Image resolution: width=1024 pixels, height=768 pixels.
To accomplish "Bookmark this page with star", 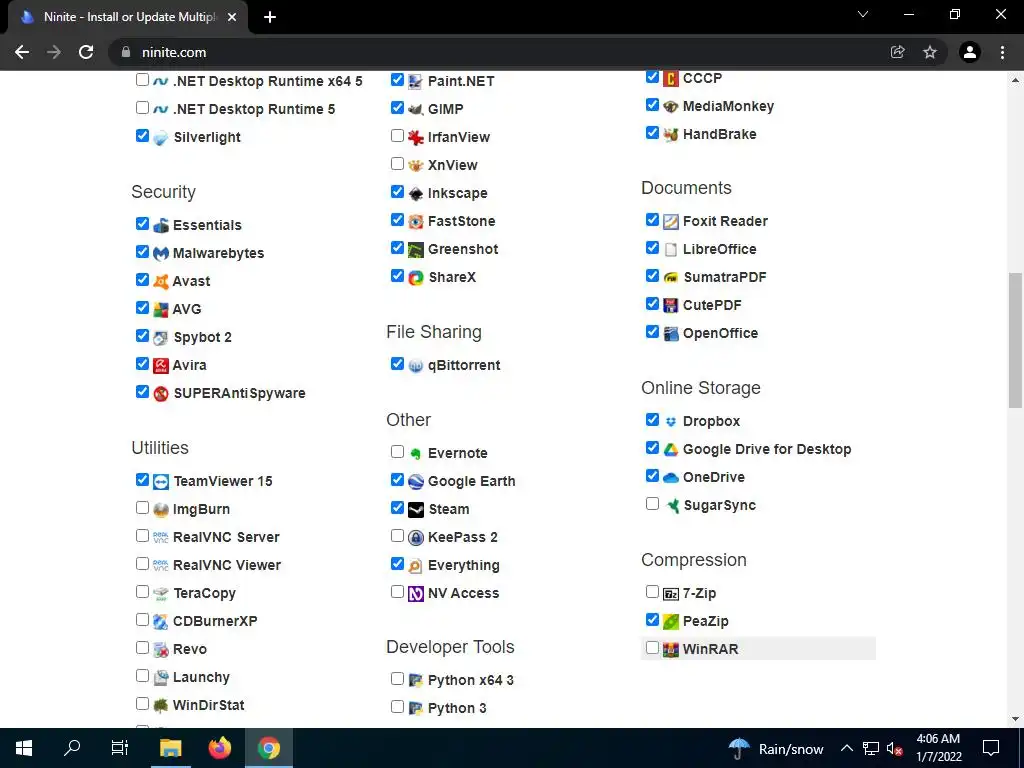I will (x=930, y=52).
